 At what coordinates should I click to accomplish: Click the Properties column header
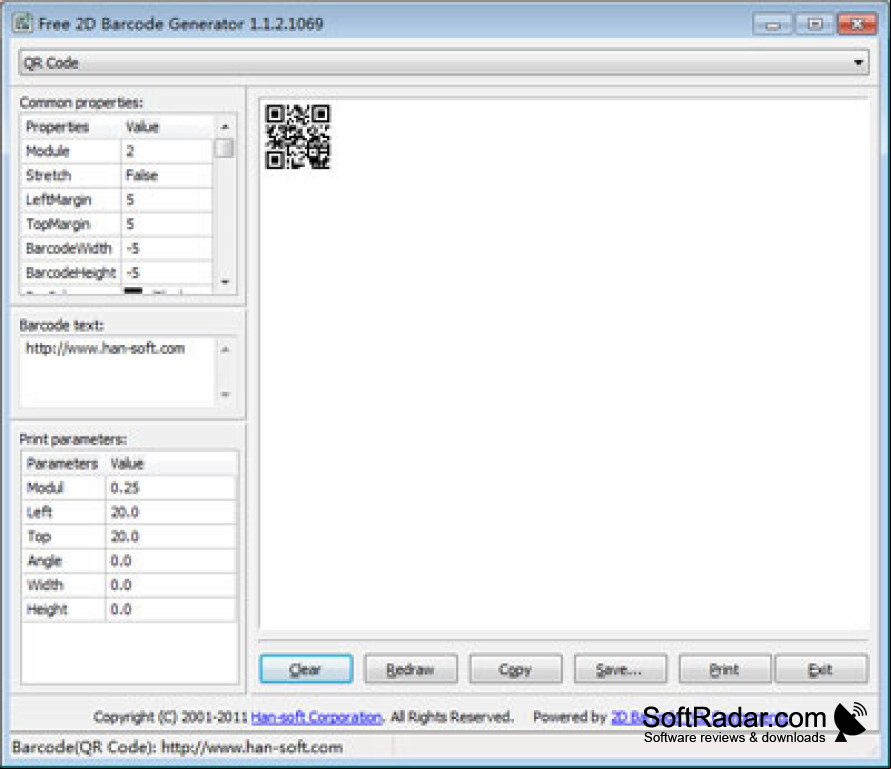click(71, 127)
